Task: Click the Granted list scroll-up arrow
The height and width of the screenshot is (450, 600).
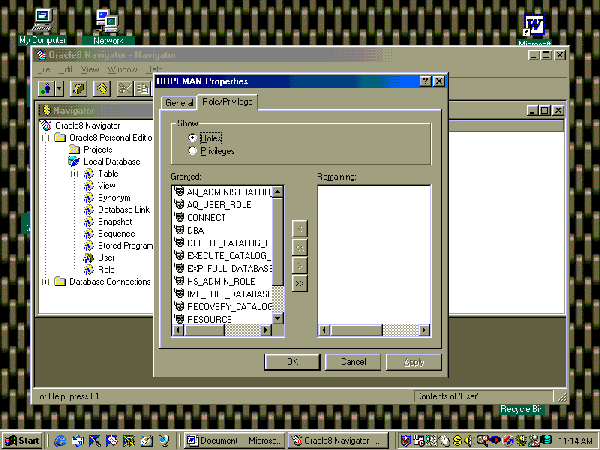Action: (x=278, y=192)
